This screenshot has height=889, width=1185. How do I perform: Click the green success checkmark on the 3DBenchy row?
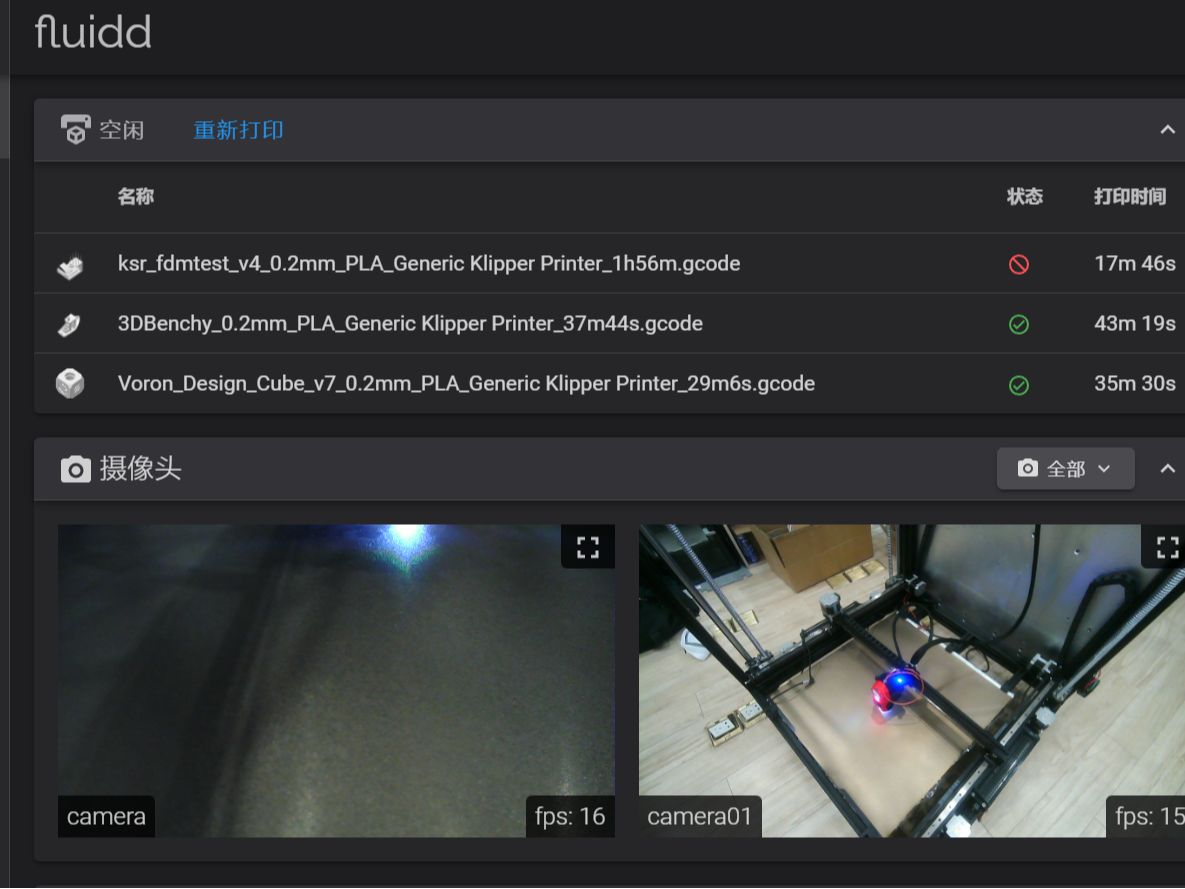tap(1018, 323)
